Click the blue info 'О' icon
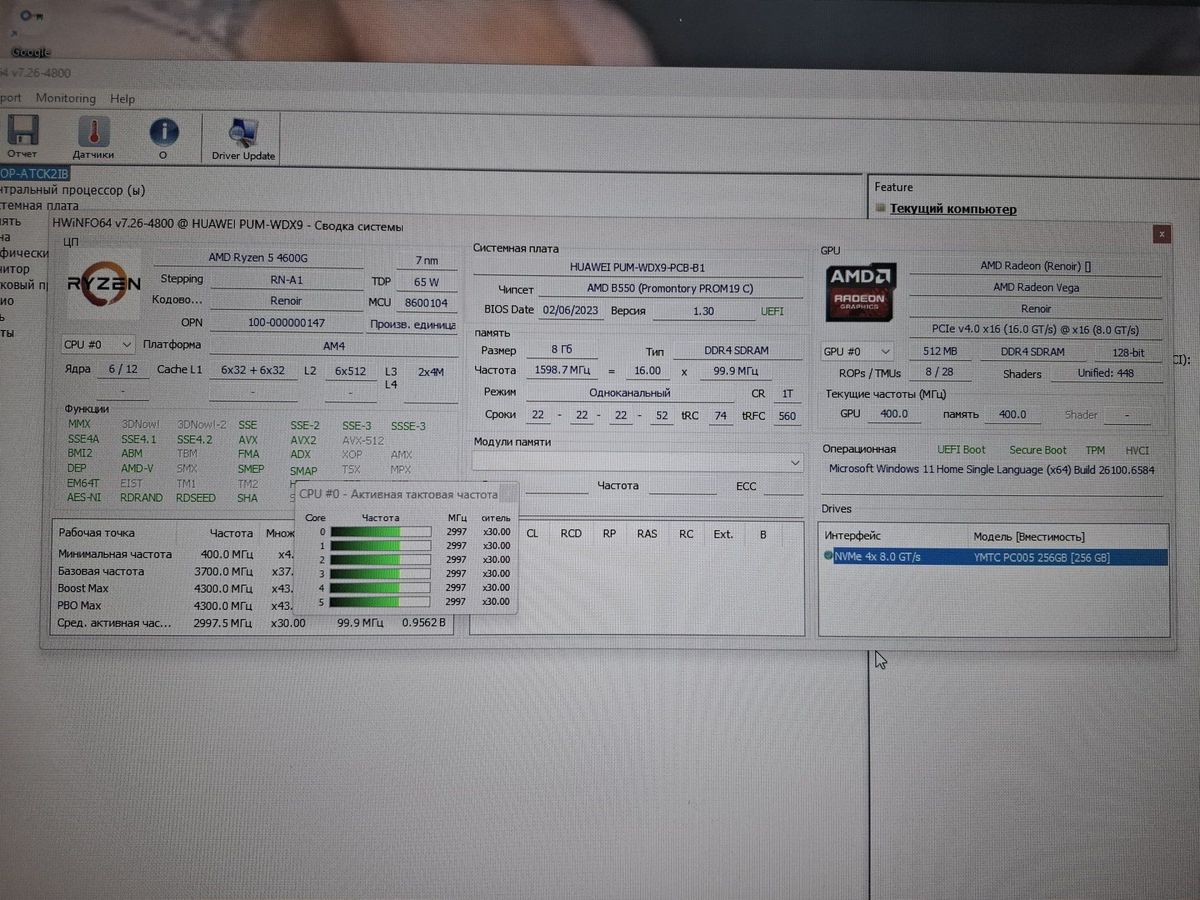Screen dimensions: 1200x900 pyautogui.click(x=163, y=132)
